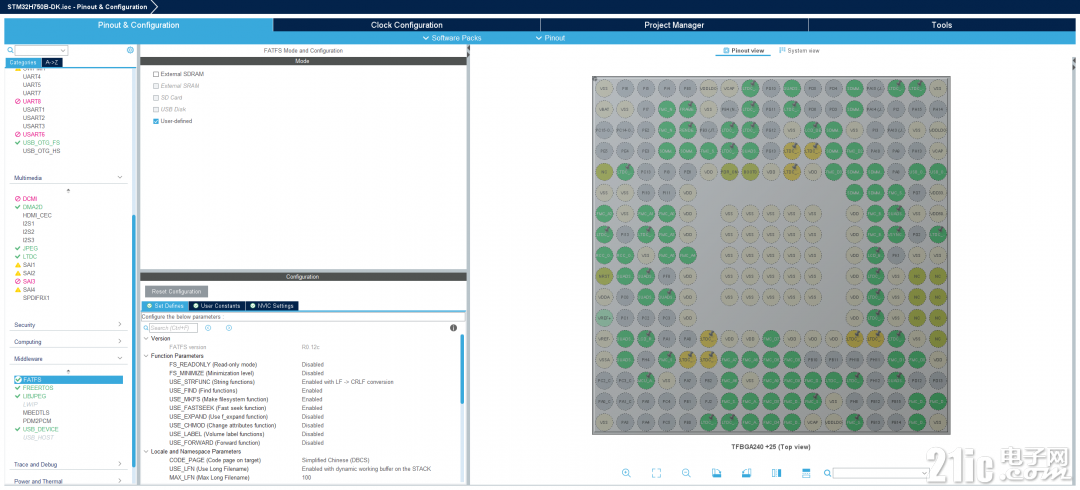The image size is (1080, 490).
Task: Click the categories panel scrollbar
Action: click(134, 341)
